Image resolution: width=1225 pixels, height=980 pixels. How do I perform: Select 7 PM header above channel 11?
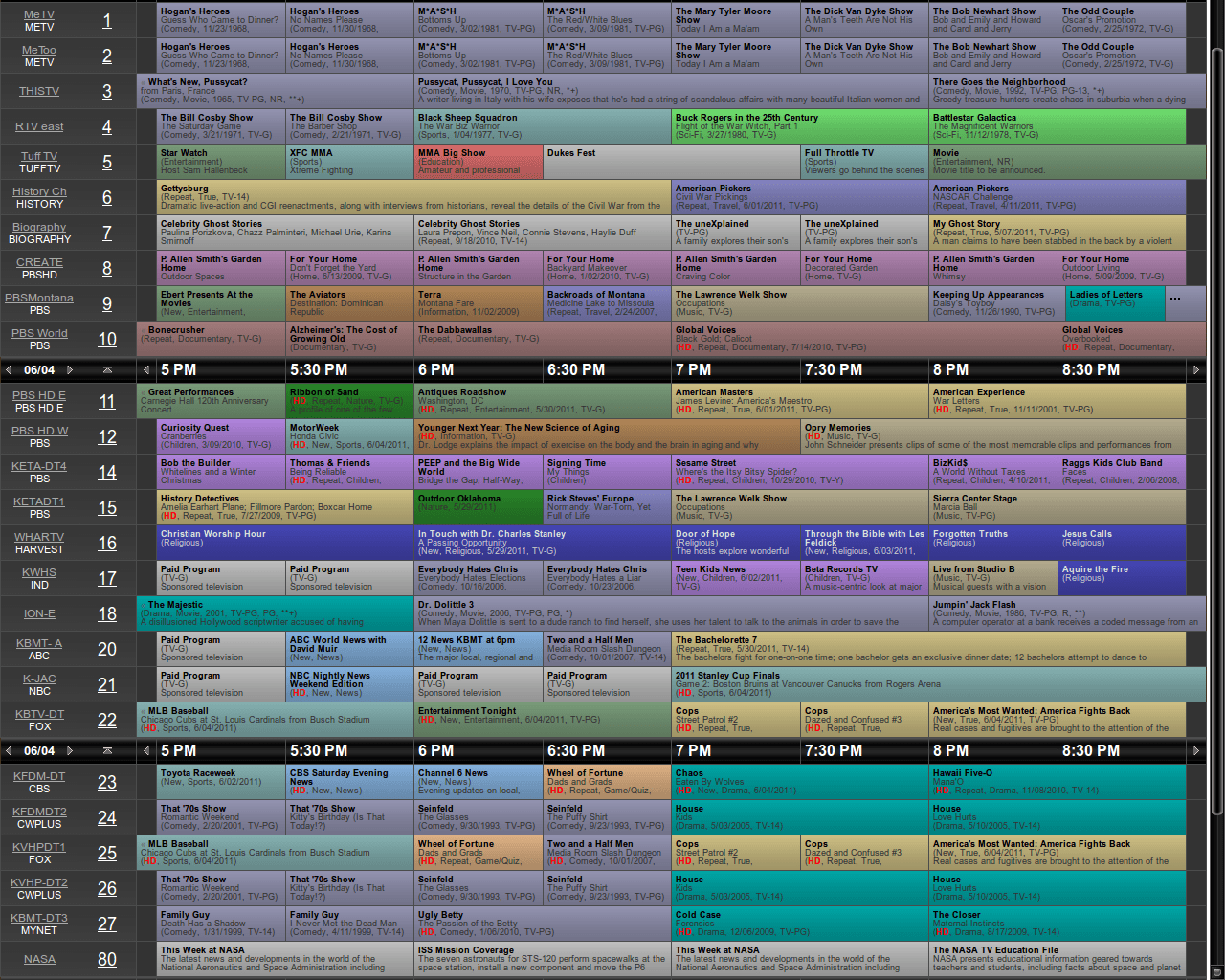pos(736,369)
